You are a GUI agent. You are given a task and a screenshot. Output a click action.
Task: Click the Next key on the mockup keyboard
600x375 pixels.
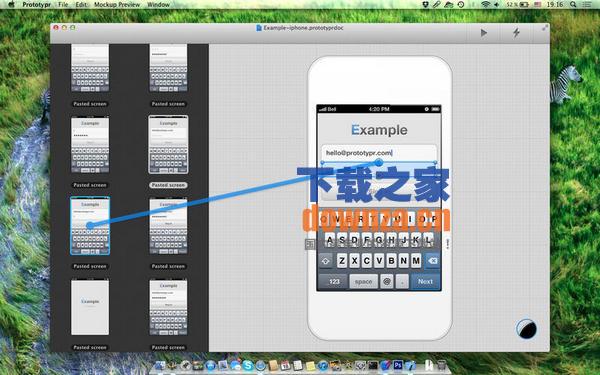pos(425,282)
